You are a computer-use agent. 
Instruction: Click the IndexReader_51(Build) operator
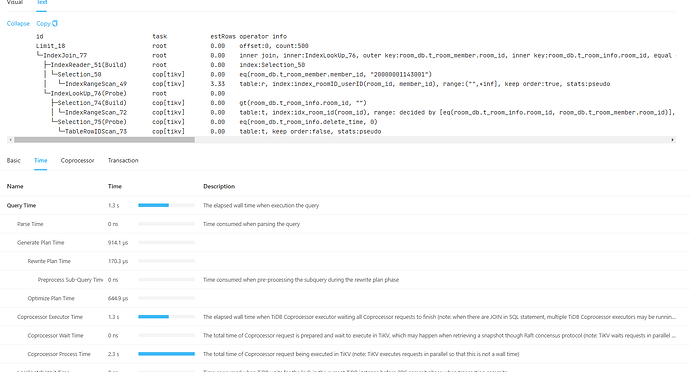[x=88, y=65]
